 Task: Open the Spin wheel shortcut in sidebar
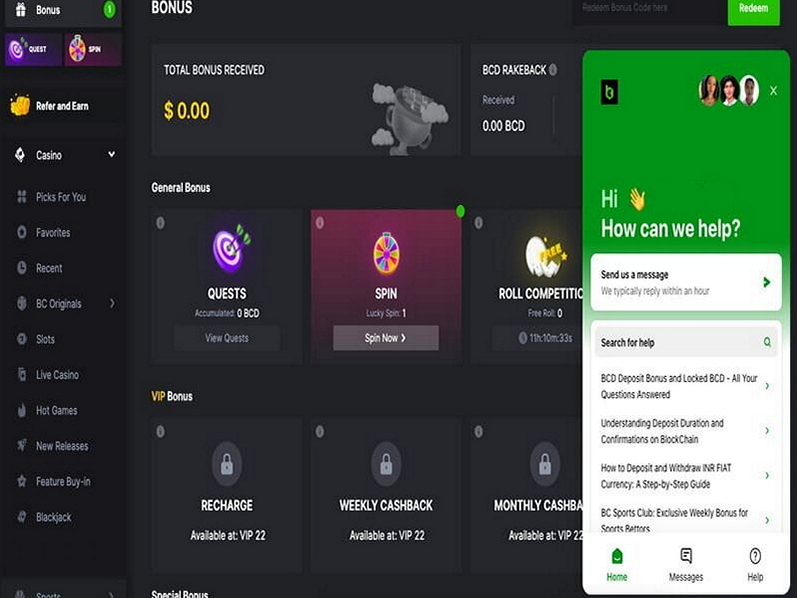93,49
